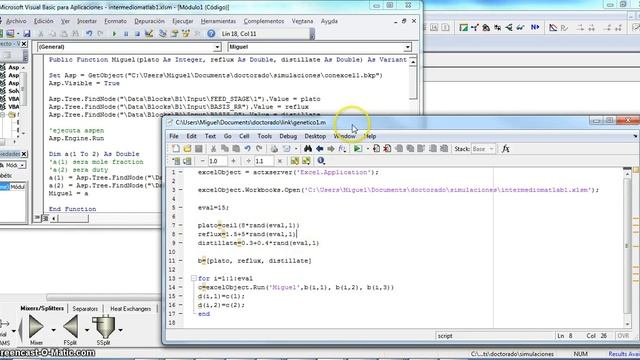Select the Mixers/Splitters tab in Aspen palette
The width and height of the screenshot is (640, 360).
(x=42, y=309)
